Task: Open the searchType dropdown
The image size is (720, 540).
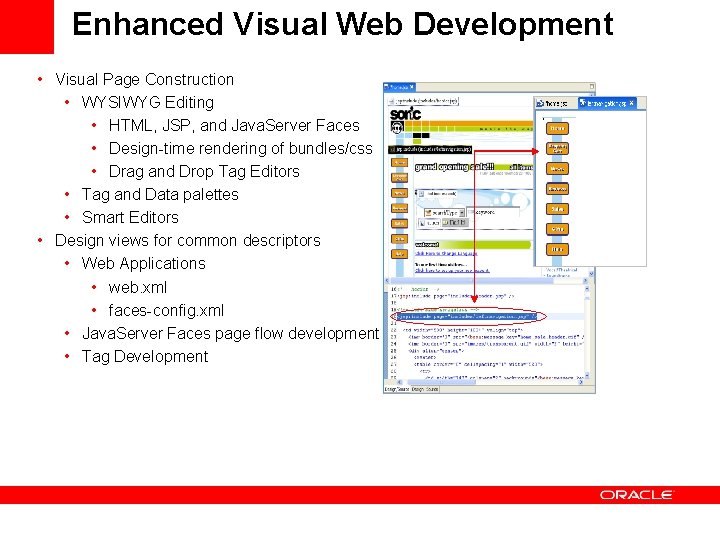Action: 444,213
